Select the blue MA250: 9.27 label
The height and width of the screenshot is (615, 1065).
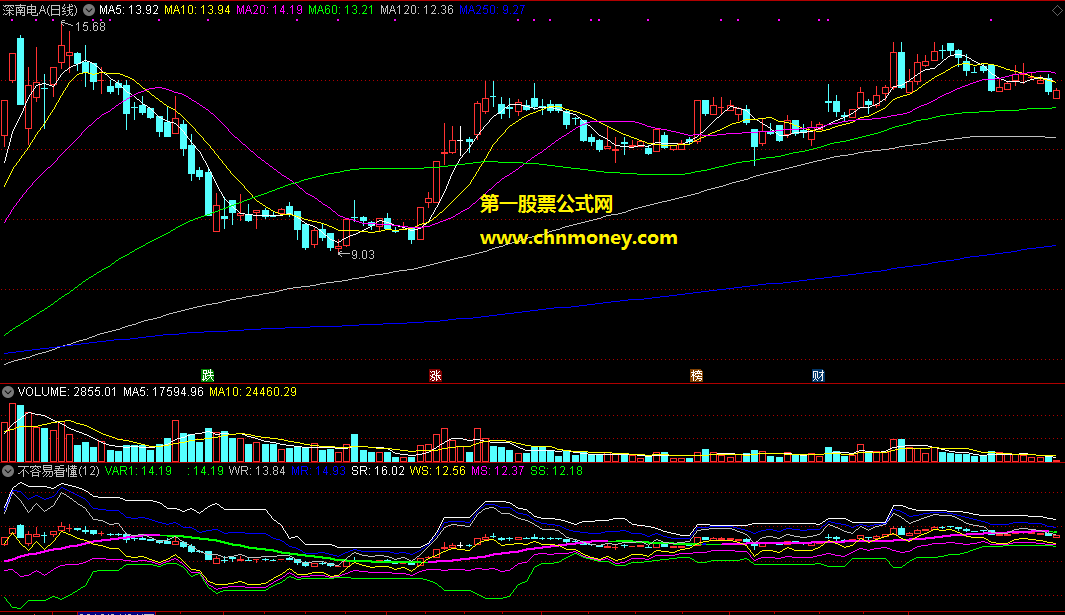[492, 10]
